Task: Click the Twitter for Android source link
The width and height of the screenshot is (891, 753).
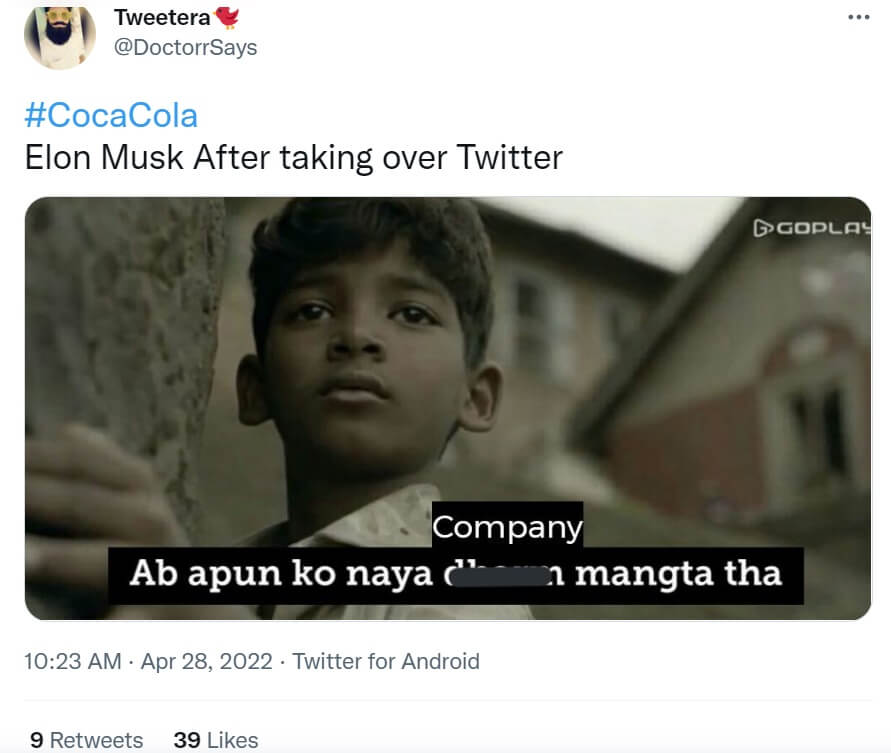Action: (386, 661)
